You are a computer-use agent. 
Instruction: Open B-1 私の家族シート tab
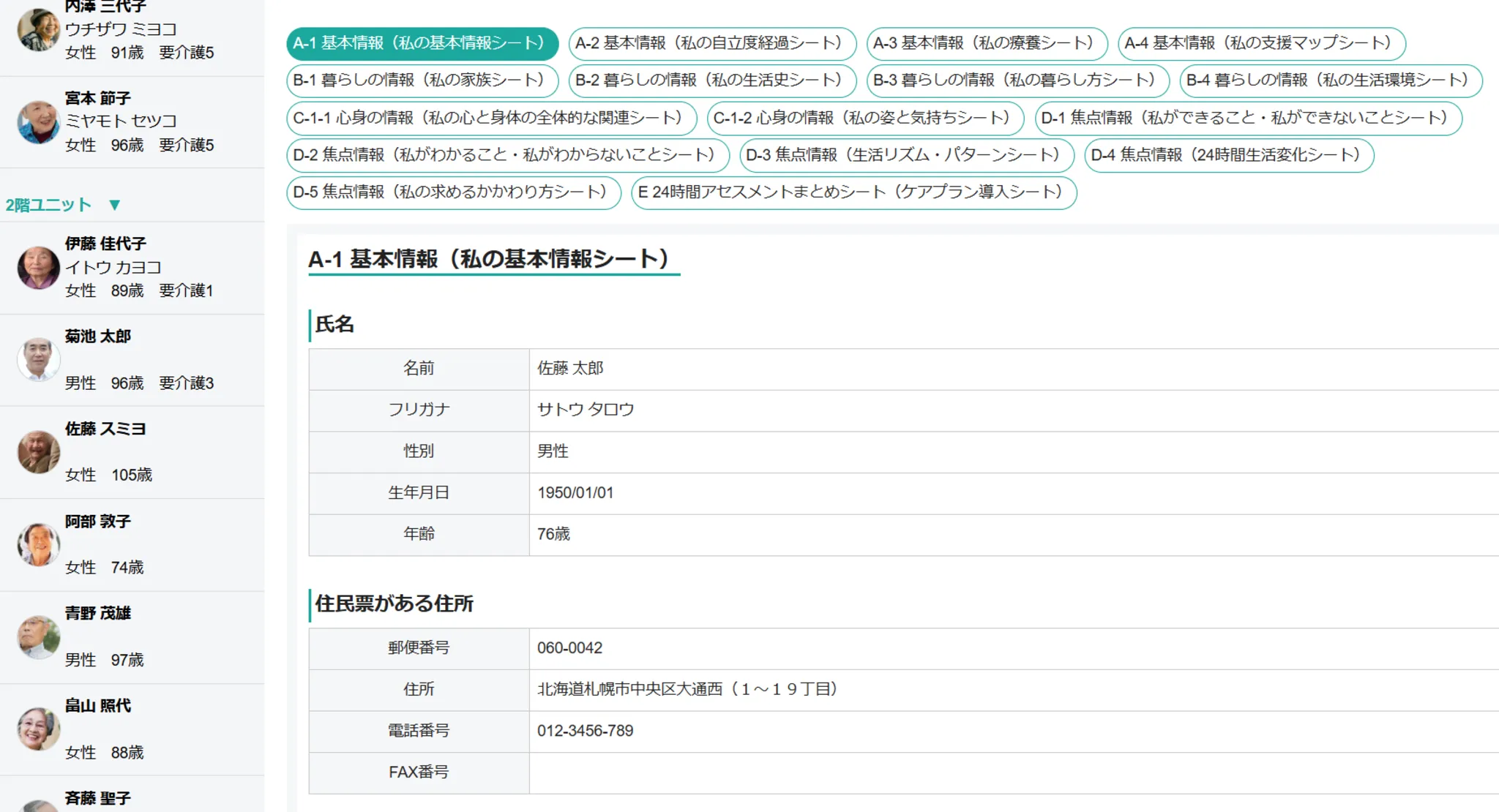click(422, 80)
